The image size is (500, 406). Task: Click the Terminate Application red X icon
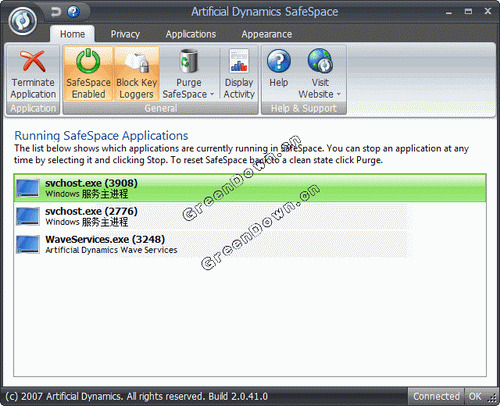click(x=33, y=61)
